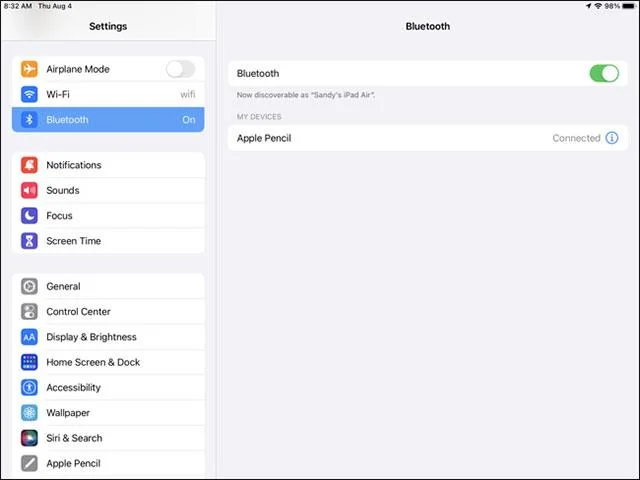Turn off the Bluetooth switch
This screenshot has height=480, width=640.
click(604, 73)
